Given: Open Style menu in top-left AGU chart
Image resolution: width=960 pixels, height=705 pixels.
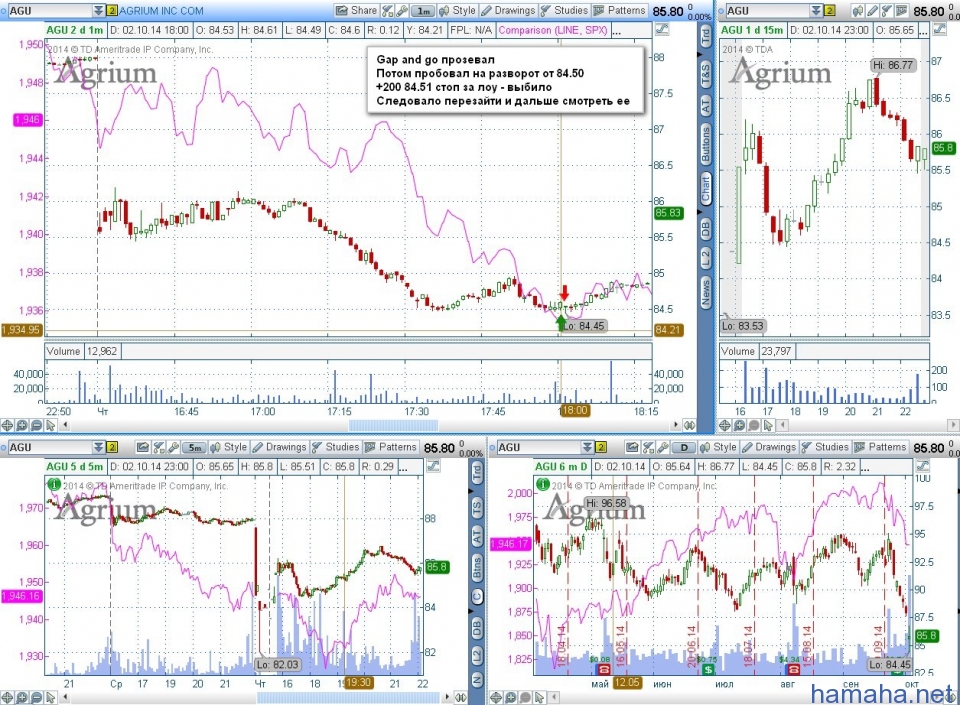Looking at the screenshot, I should pyautogui.click(x=457, y=10).
